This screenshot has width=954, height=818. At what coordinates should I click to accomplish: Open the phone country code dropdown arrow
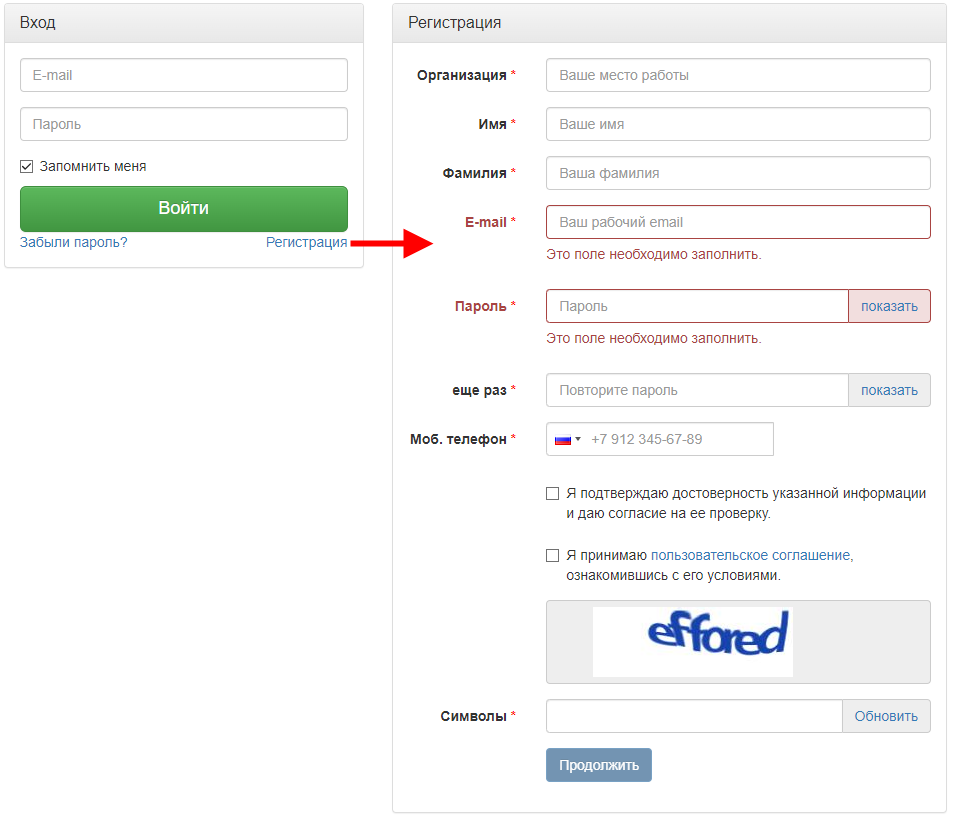click(578, 439)
